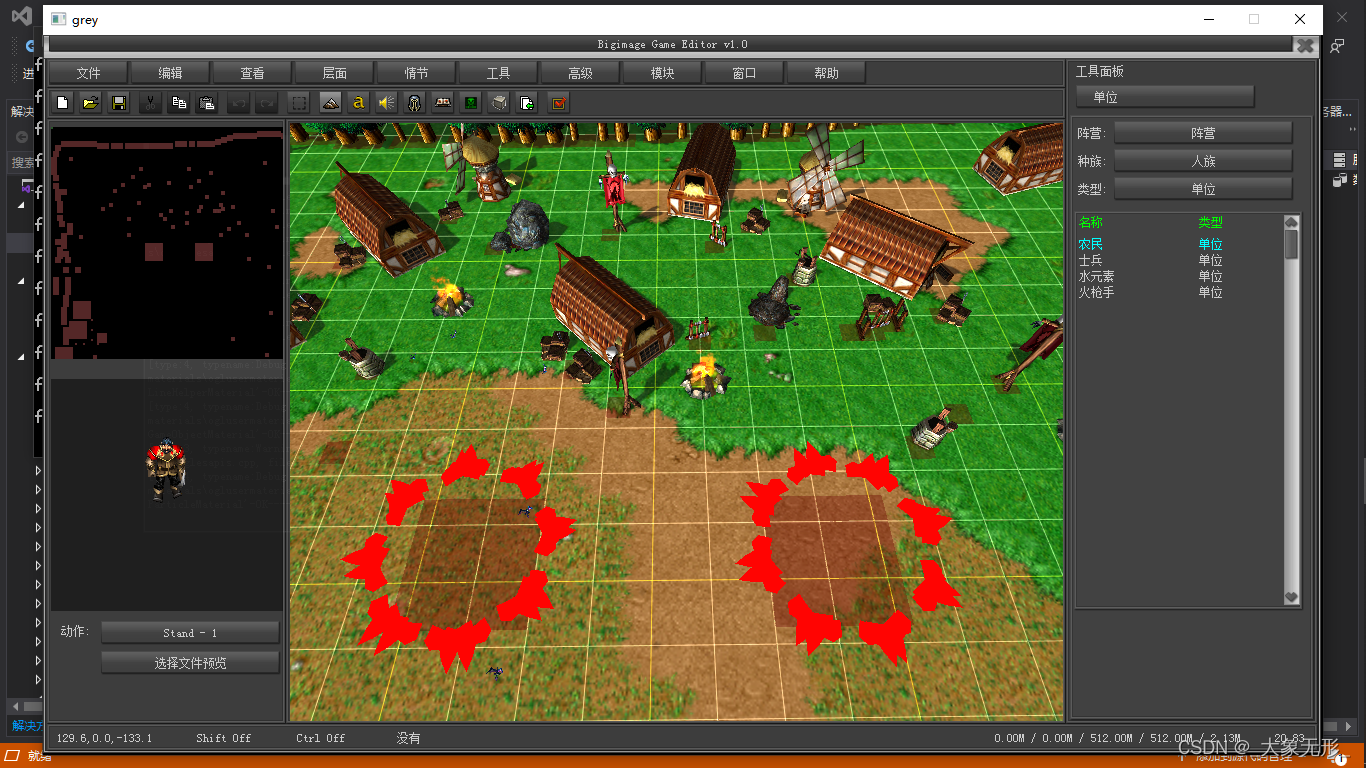
Task: Open the 'Stand - 1' action selector
Action: [x=190, y=633]
